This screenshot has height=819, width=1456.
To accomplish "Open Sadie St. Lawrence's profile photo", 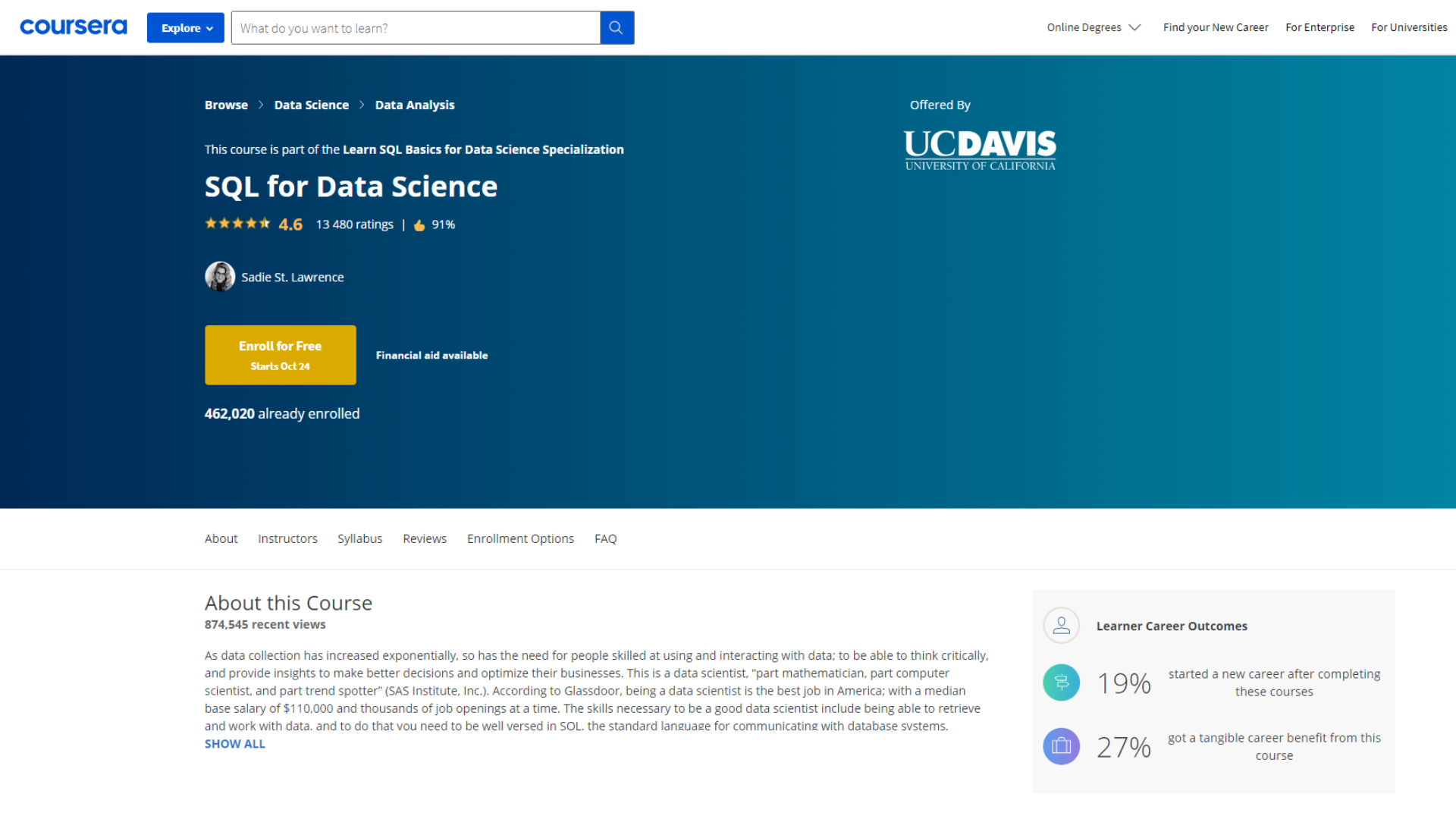I will [x=220, y=277].
